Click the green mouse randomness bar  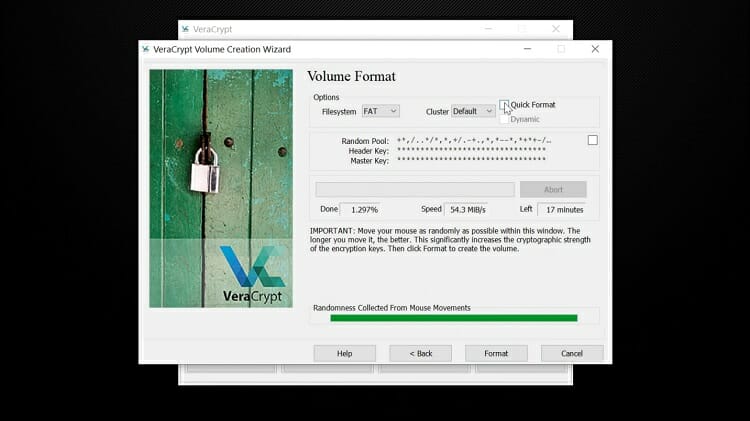(453, 318)
